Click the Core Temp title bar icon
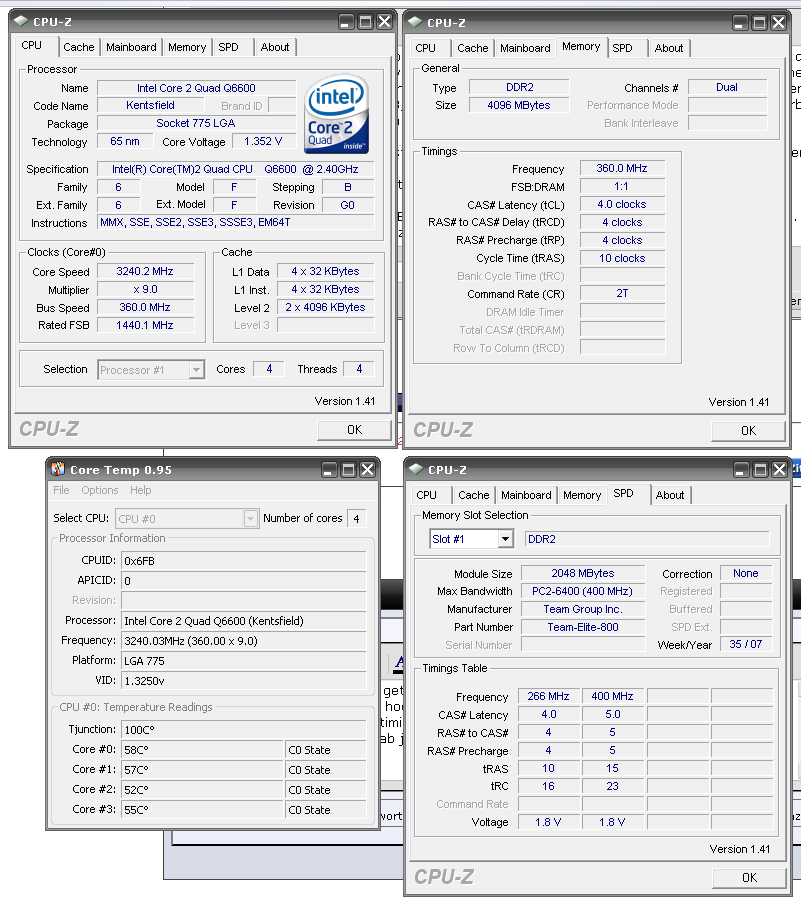The image size is (801, 905). (58, 469)
